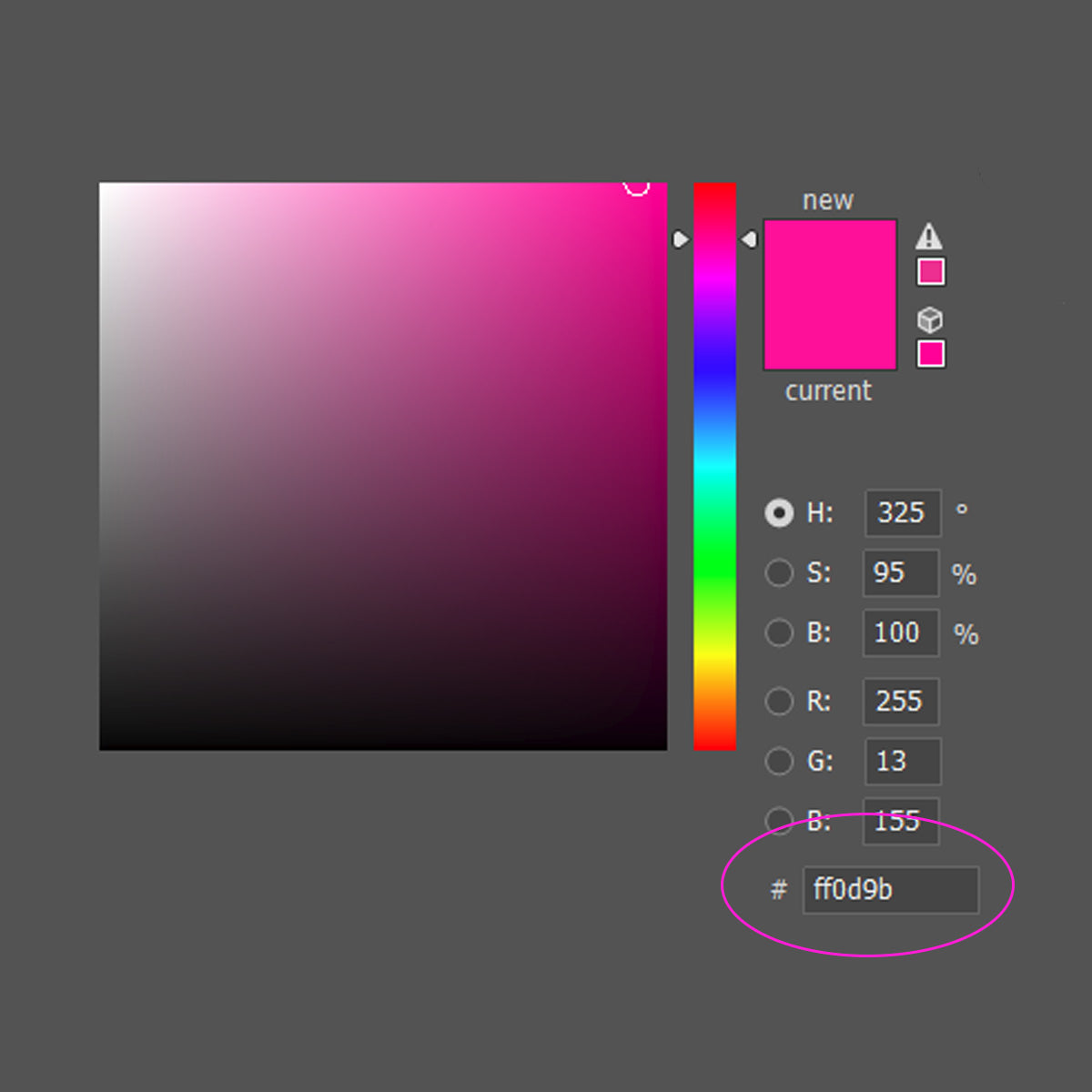Screen dimensions: 1092x1092
Task: Click the brightness field showing 100
Action: click(900, 632)
